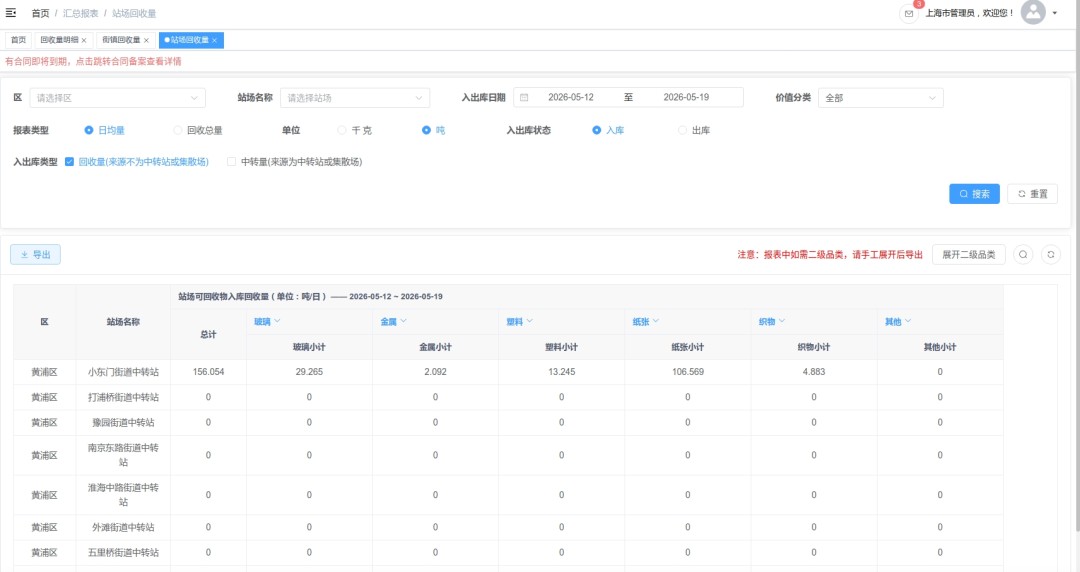Click the 站场名称 column header
The image size is (1080, 572).
click(x=123, y=322)
